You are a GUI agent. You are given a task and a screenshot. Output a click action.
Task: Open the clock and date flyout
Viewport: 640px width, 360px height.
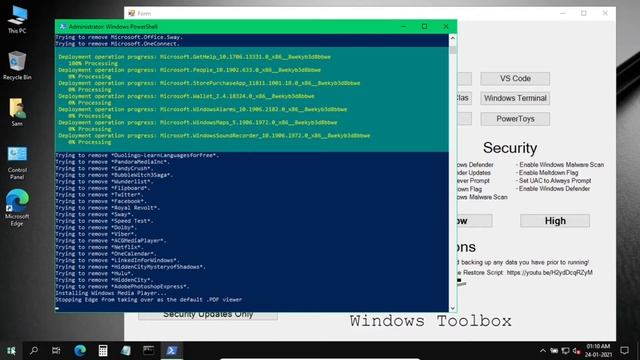tap(598, 351)
